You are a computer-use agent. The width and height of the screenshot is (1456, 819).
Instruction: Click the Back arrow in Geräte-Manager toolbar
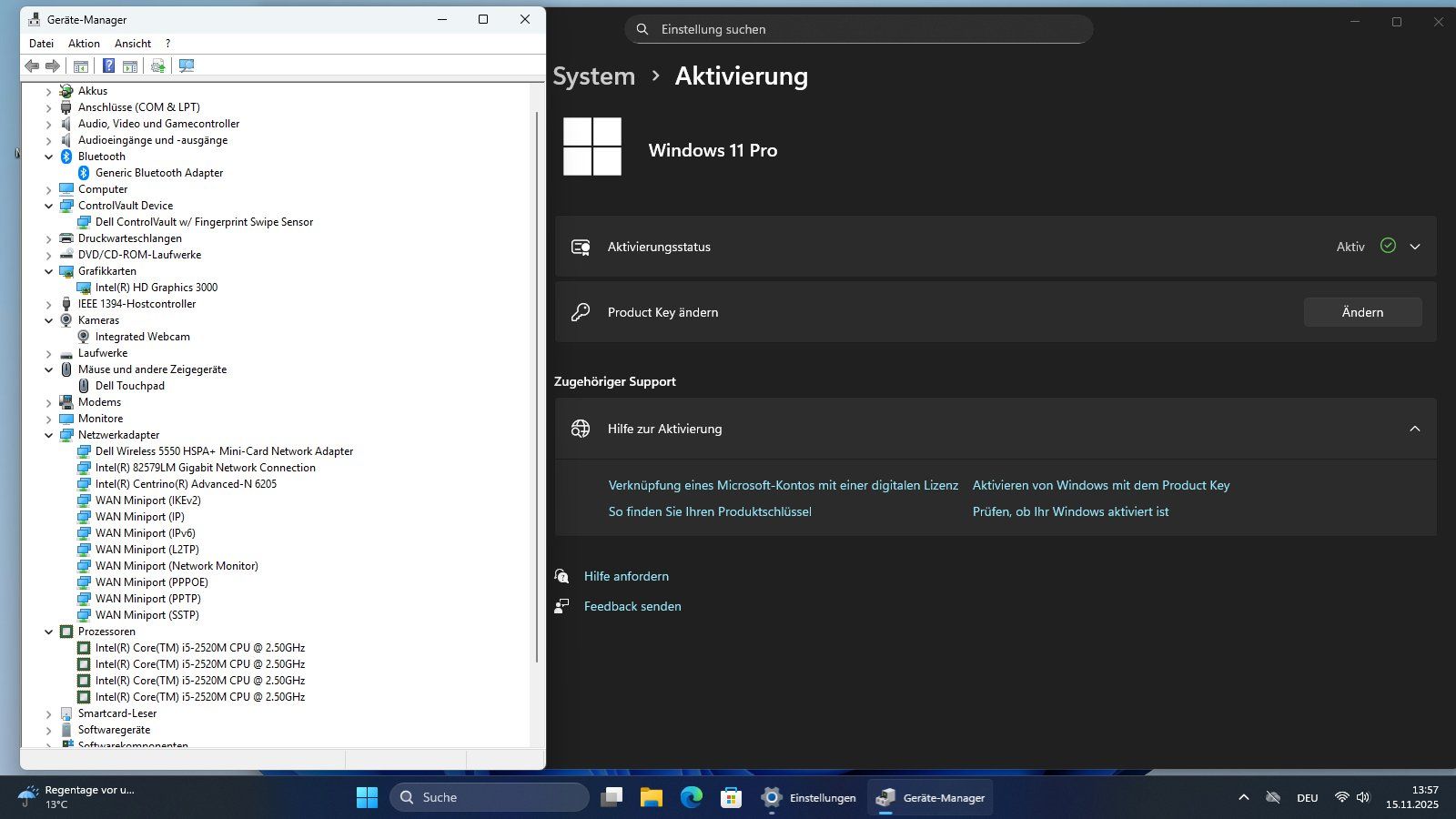pos(32,66)
